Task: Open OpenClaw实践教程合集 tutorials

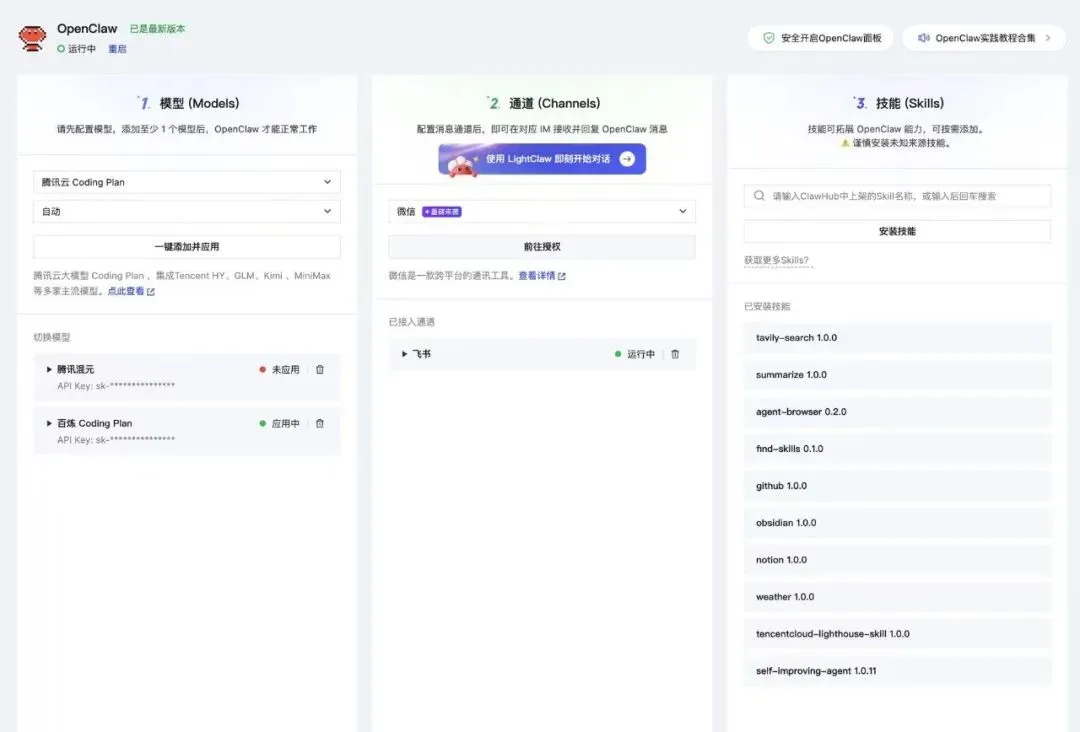Action: pos(984,38)
